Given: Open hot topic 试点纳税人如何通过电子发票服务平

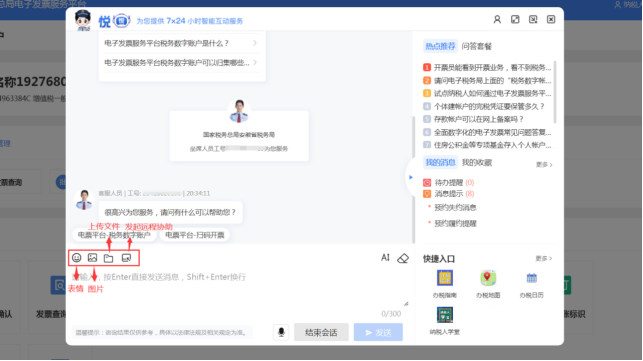Looking at the screenshot, I should [x=487, y=94].
